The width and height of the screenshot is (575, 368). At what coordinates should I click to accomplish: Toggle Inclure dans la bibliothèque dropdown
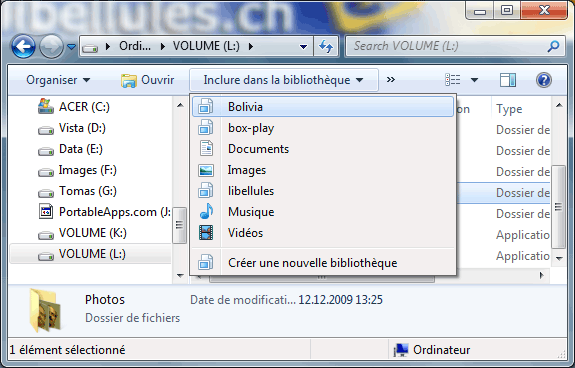click(x=283, y=80)
